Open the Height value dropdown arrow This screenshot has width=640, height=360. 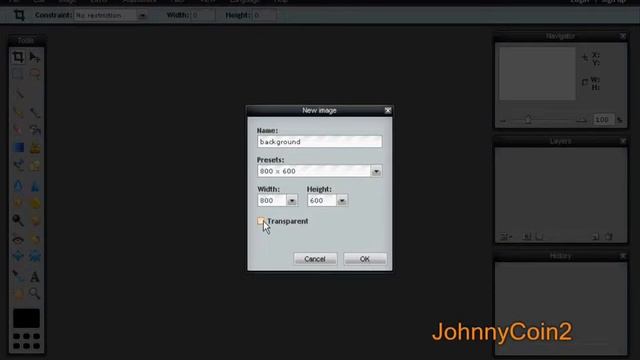[x=342, y=200]
